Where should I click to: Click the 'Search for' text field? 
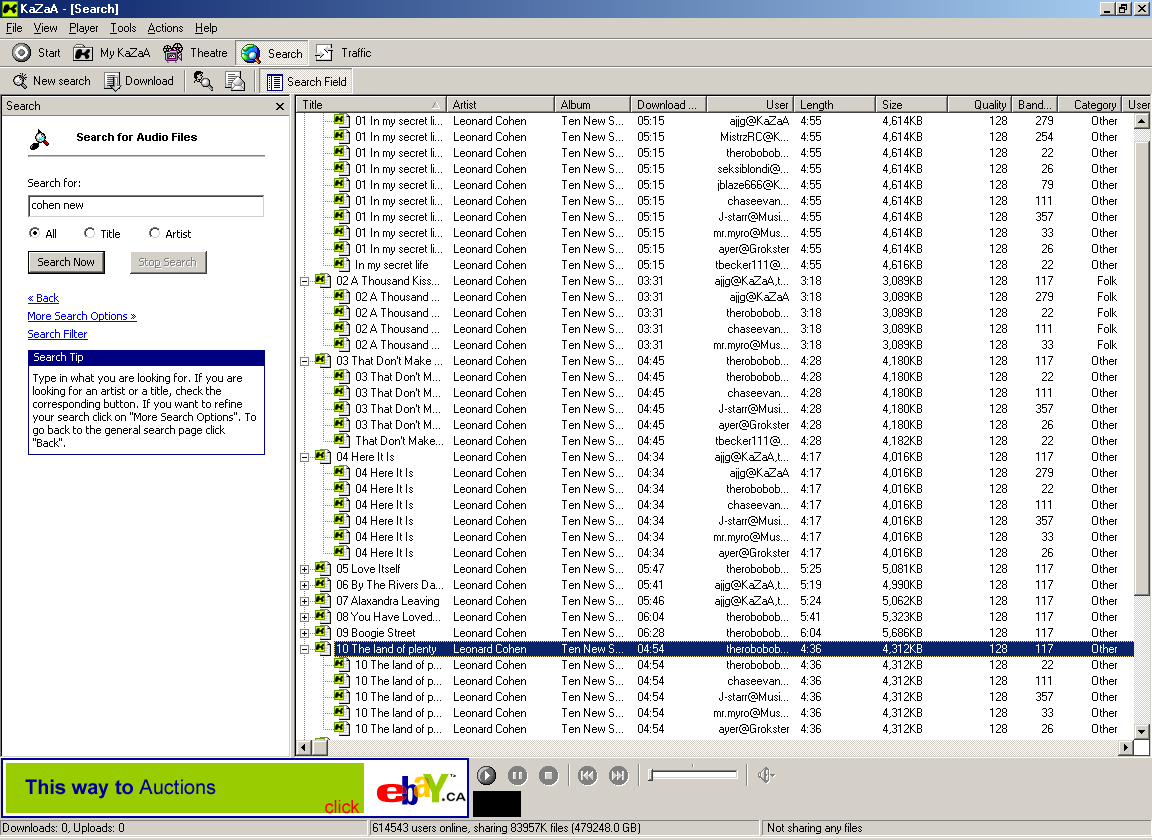145,206
